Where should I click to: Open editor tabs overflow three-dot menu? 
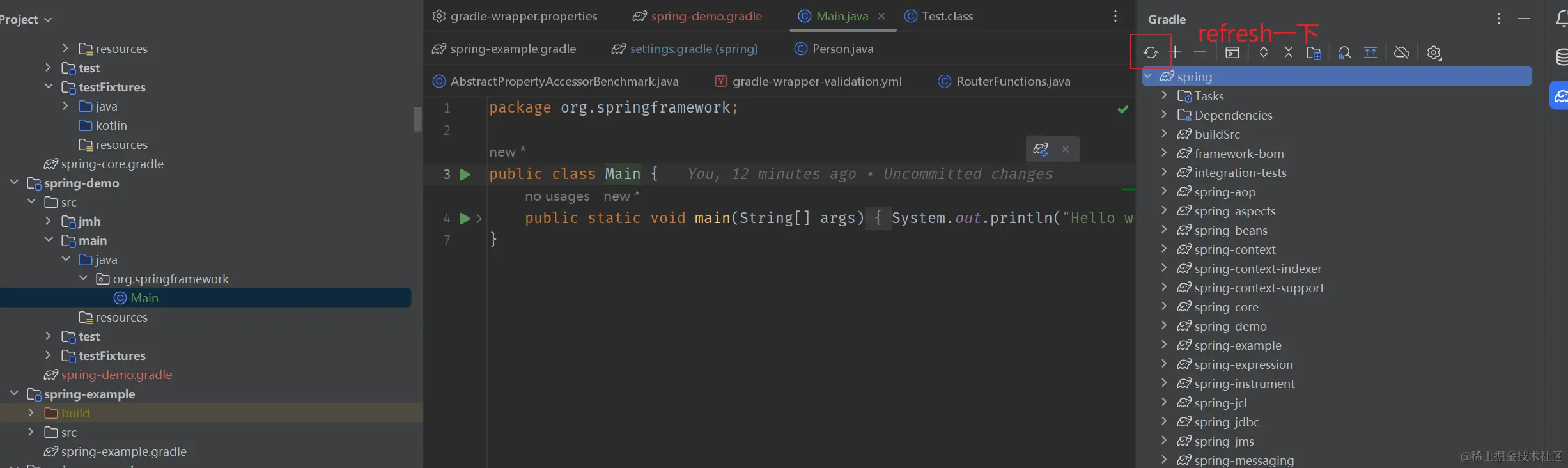pos(1115,17)
